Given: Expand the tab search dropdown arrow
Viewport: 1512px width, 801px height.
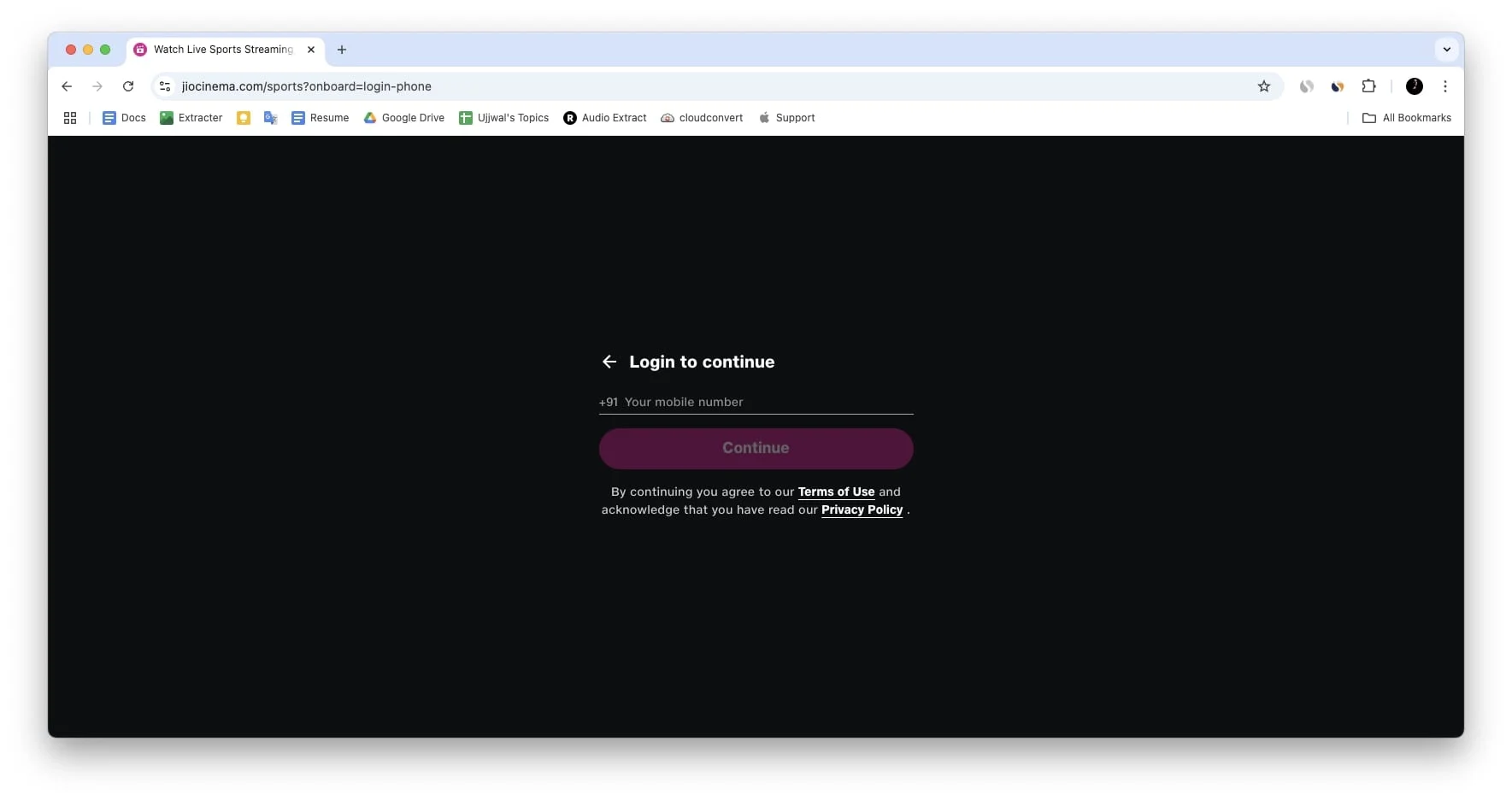Looking at the screenshot, I should 1446,50.
